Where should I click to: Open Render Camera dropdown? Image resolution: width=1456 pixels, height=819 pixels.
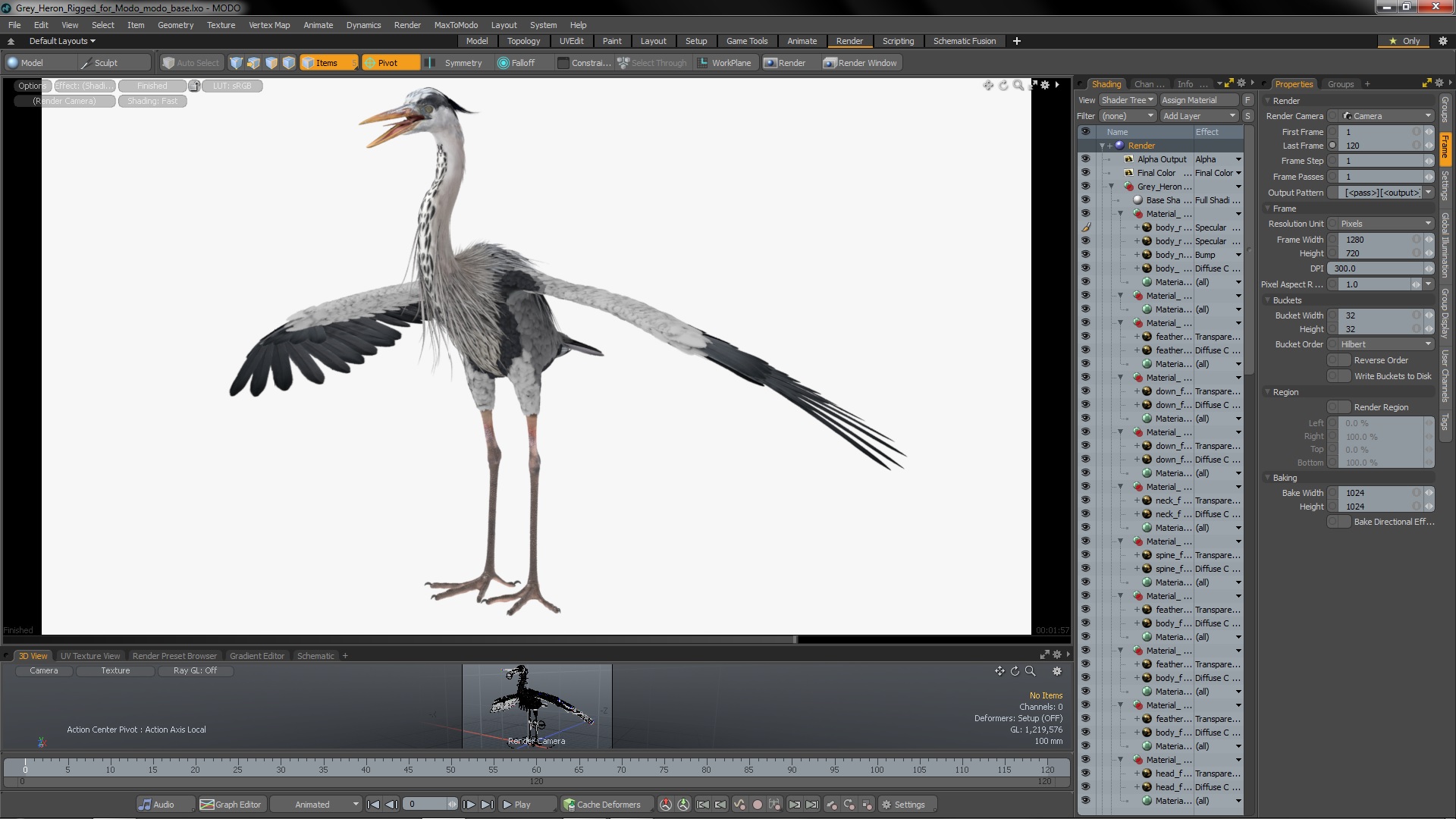[1387, 116]
